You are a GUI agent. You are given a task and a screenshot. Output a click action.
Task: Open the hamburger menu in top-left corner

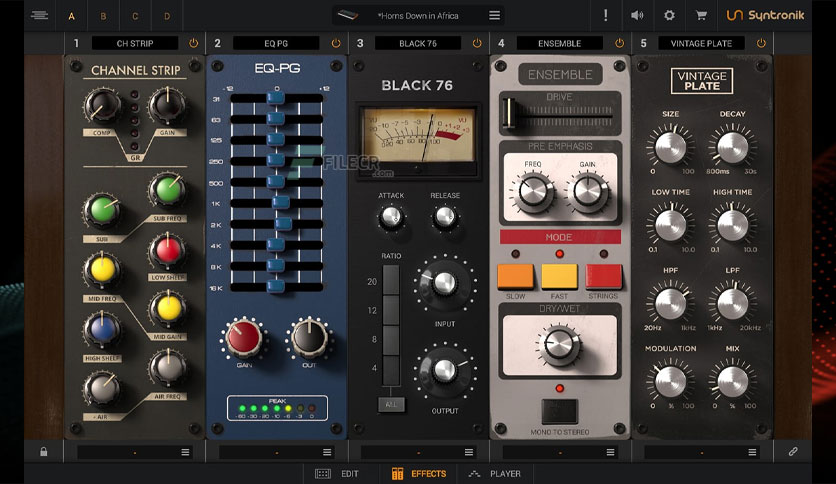[39, 15]
